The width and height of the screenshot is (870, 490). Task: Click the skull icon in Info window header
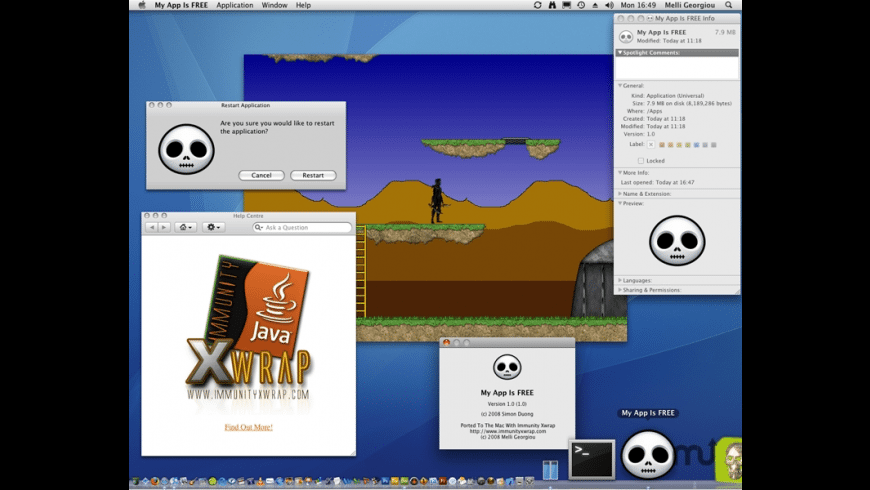(626, 37)
